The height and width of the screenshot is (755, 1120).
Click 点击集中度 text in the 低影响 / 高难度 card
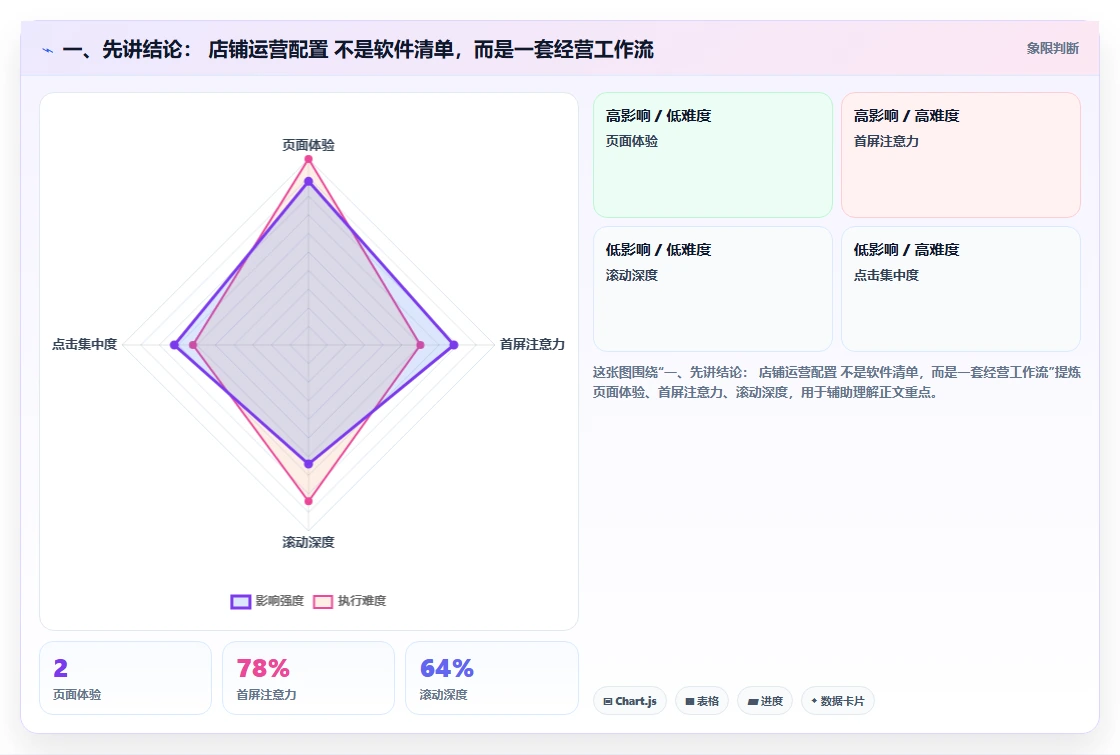coord(886,275)
